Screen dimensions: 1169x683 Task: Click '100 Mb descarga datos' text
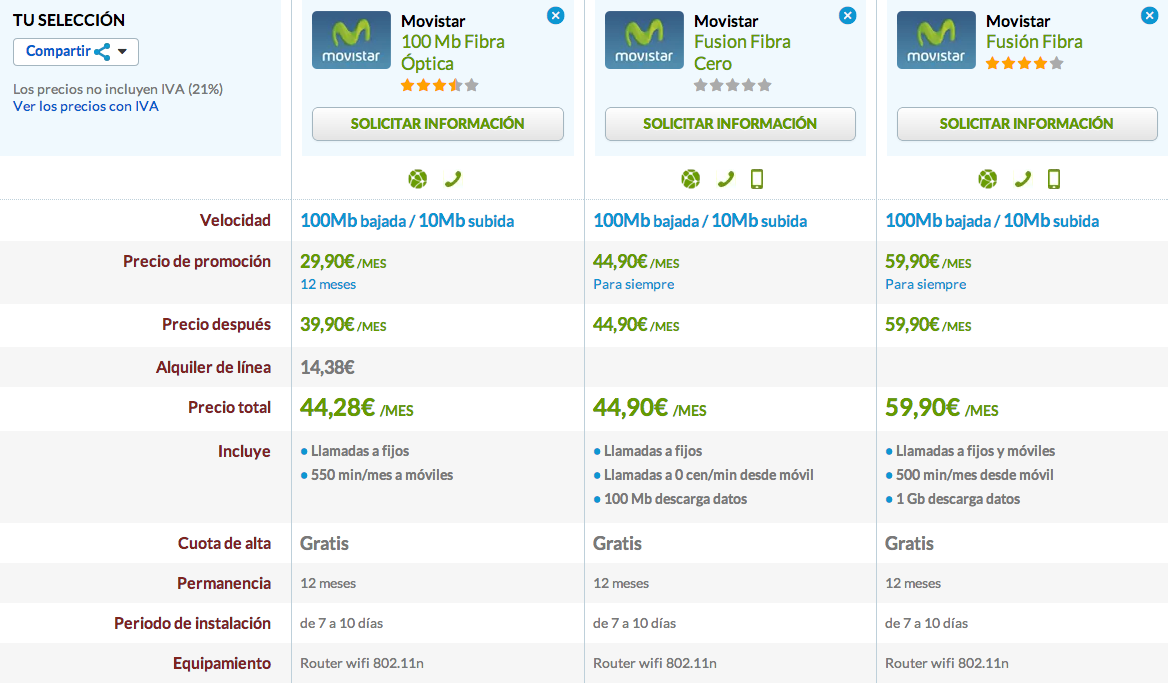[675, 499]
